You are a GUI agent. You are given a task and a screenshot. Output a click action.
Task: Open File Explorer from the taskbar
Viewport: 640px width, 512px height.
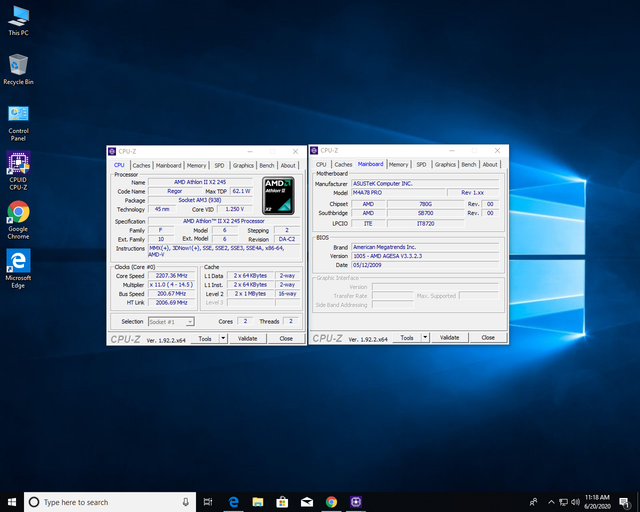pos(258,502)
